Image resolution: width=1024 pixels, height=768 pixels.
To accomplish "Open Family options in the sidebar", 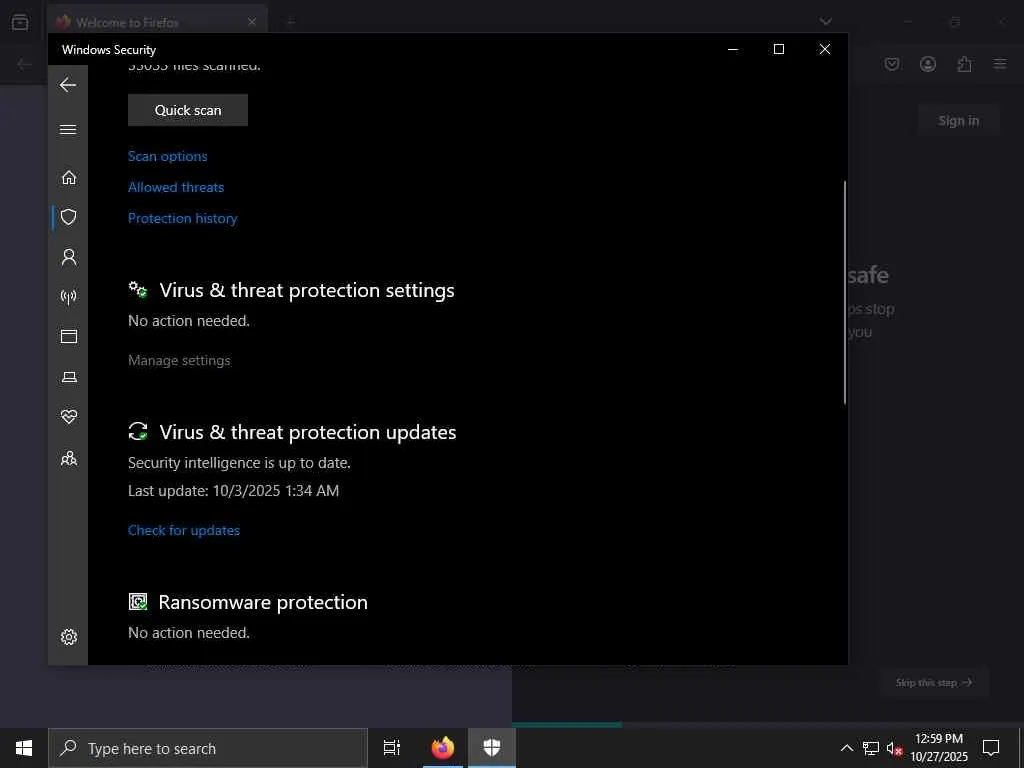I will [x=69, y=458].
